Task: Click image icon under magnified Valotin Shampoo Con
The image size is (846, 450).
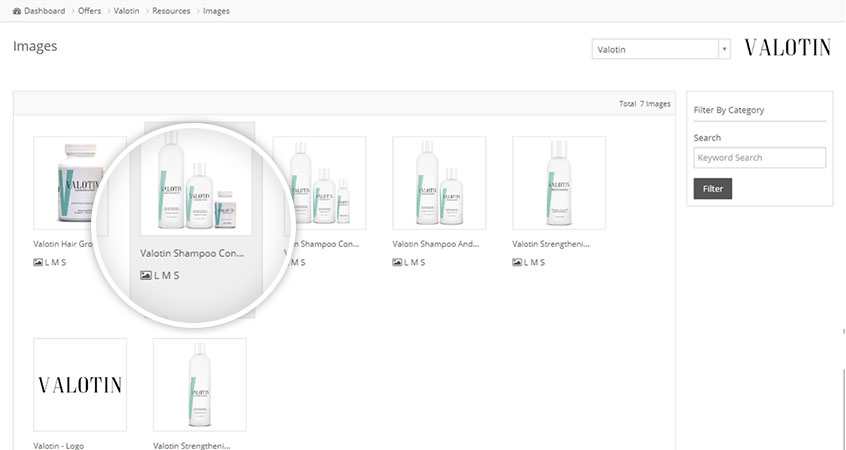Action: [x=146, y=274]
